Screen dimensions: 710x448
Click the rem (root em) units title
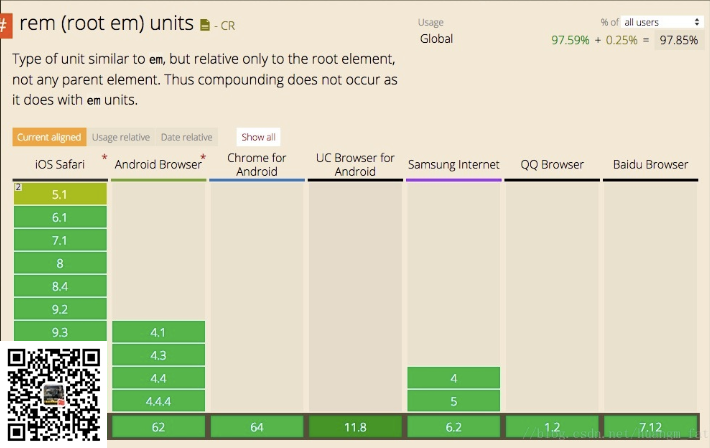(107, 23)
